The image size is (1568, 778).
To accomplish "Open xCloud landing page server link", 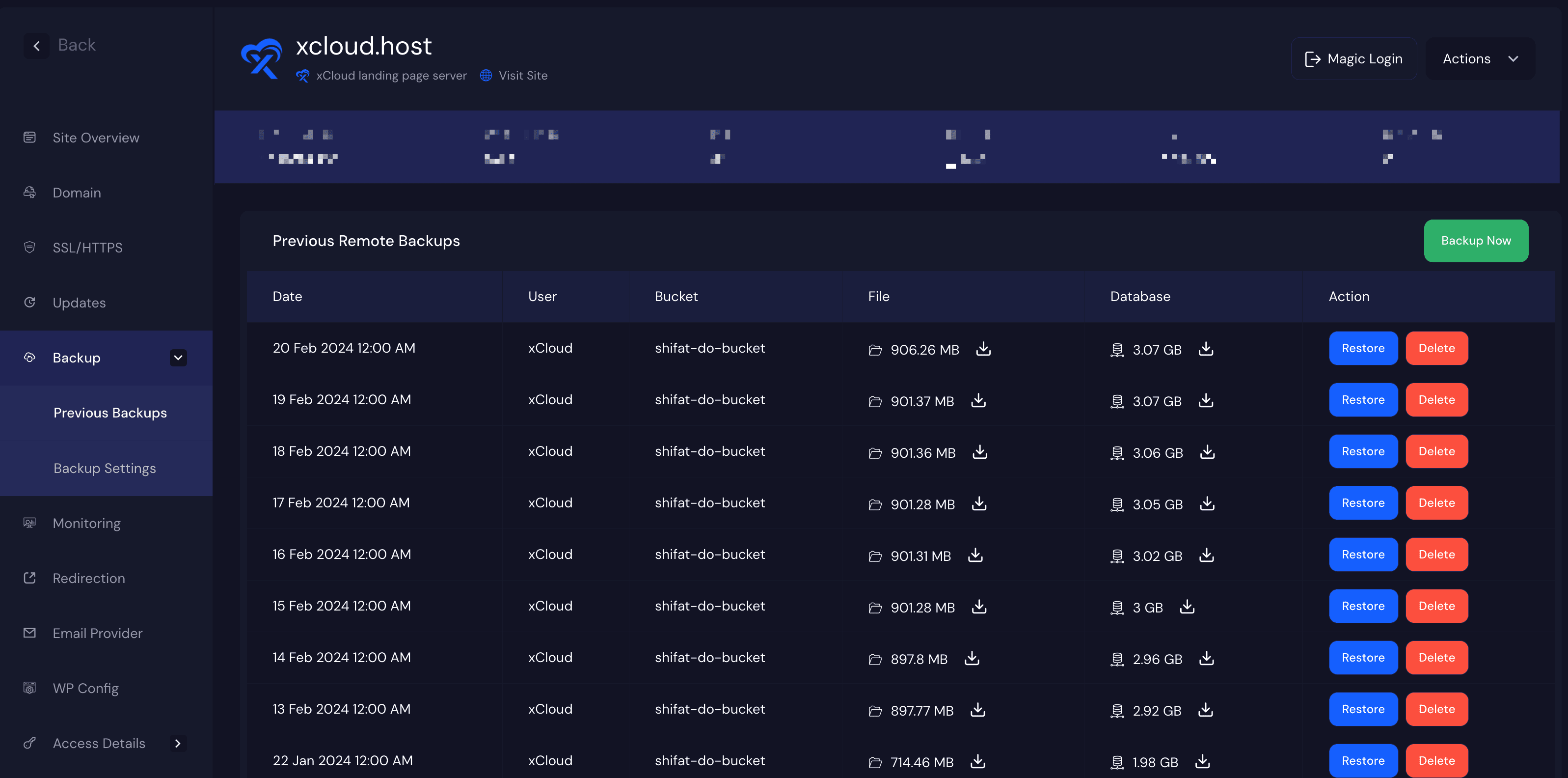I will 391,76.
